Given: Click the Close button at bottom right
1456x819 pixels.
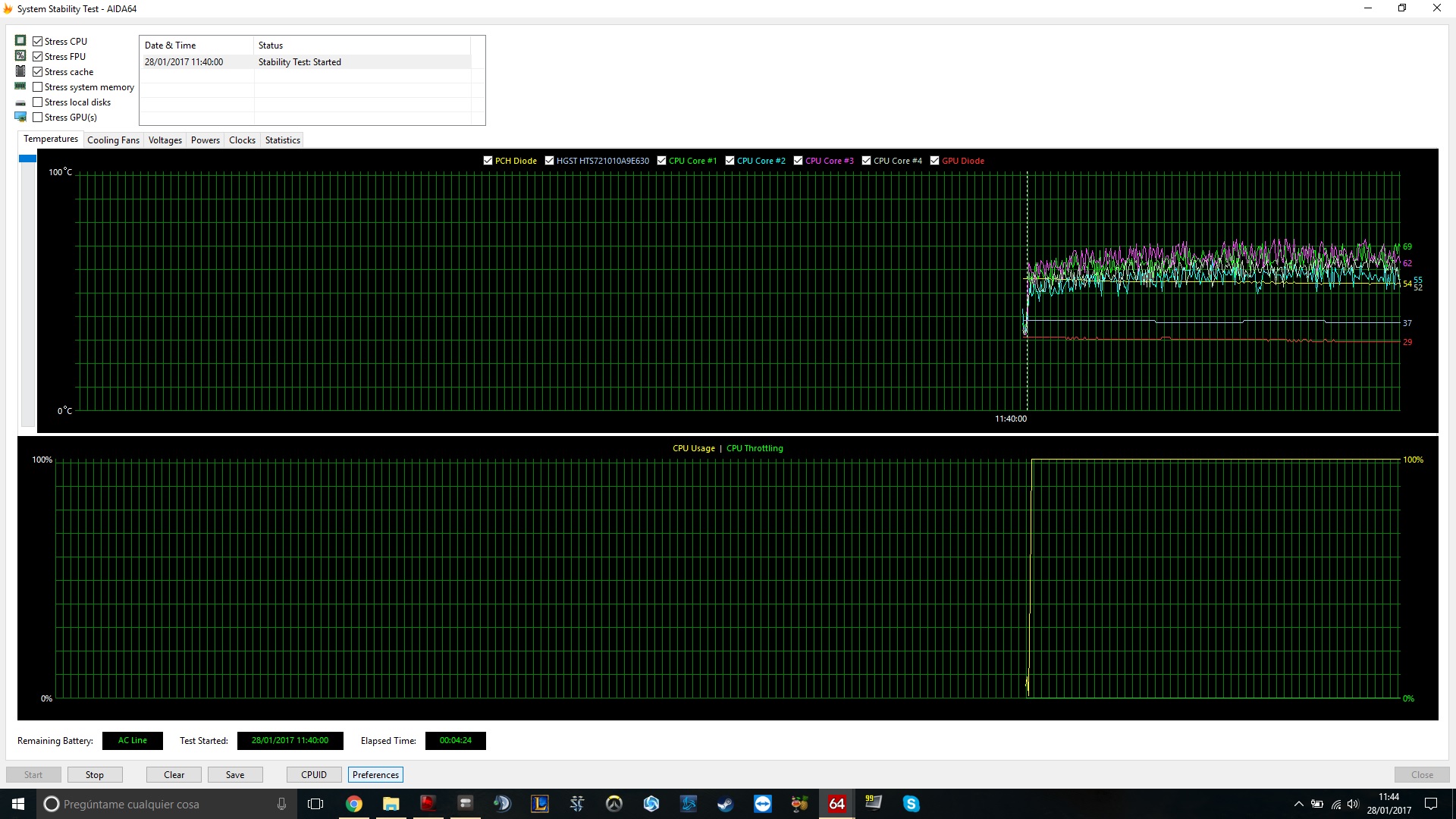Looking at the screenshot, I should tap(1422, 774).
